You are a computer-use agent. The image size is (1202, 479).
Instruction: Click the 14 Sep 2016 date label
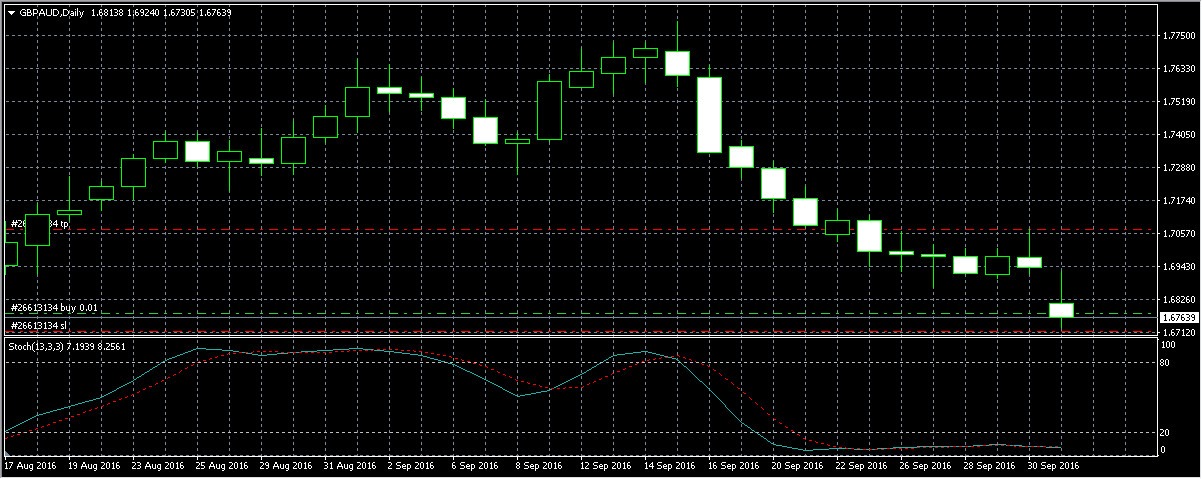(x=672, y=466)
